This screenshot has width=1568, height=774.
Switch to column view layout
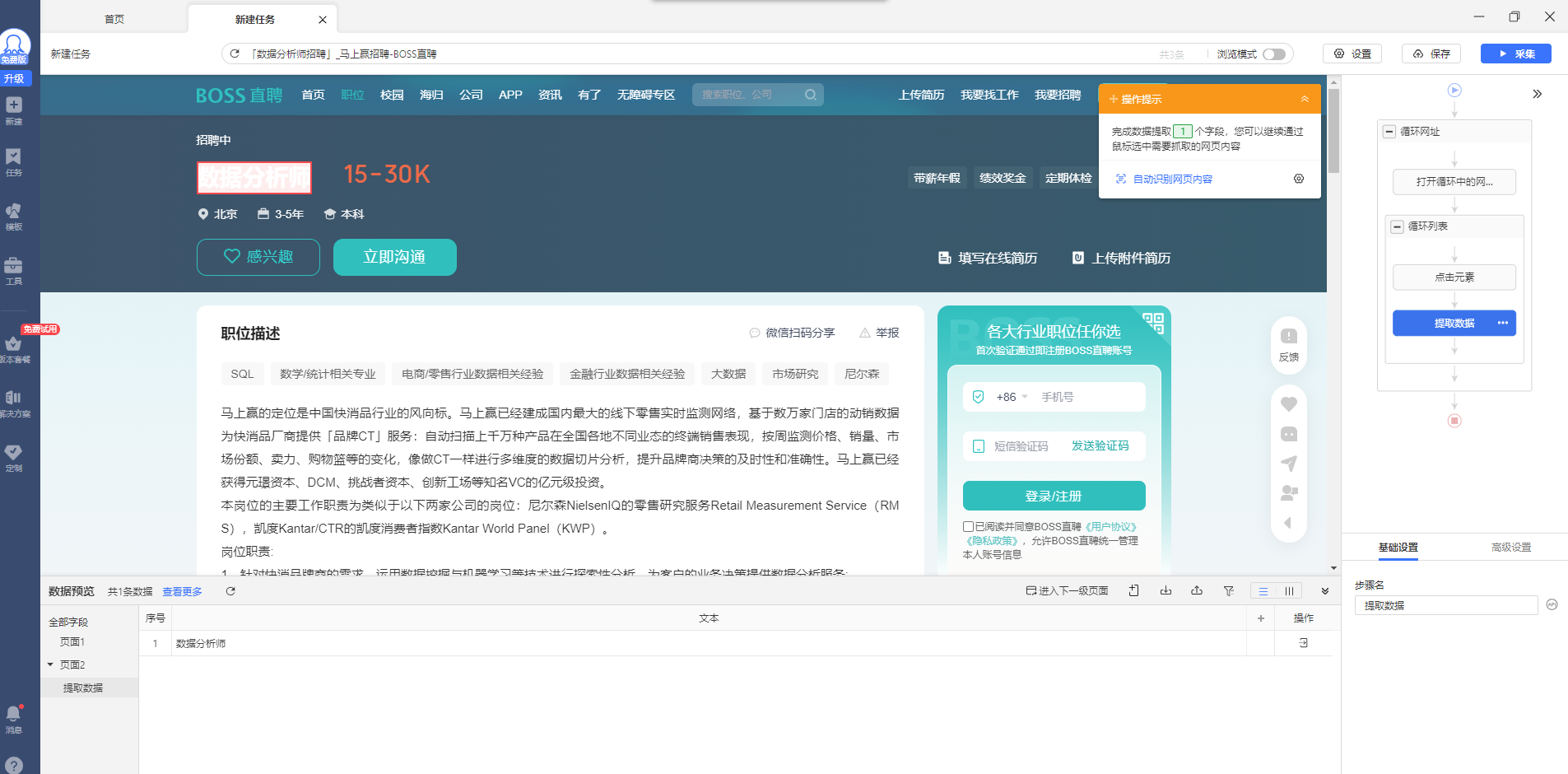tap(1289, 590)
